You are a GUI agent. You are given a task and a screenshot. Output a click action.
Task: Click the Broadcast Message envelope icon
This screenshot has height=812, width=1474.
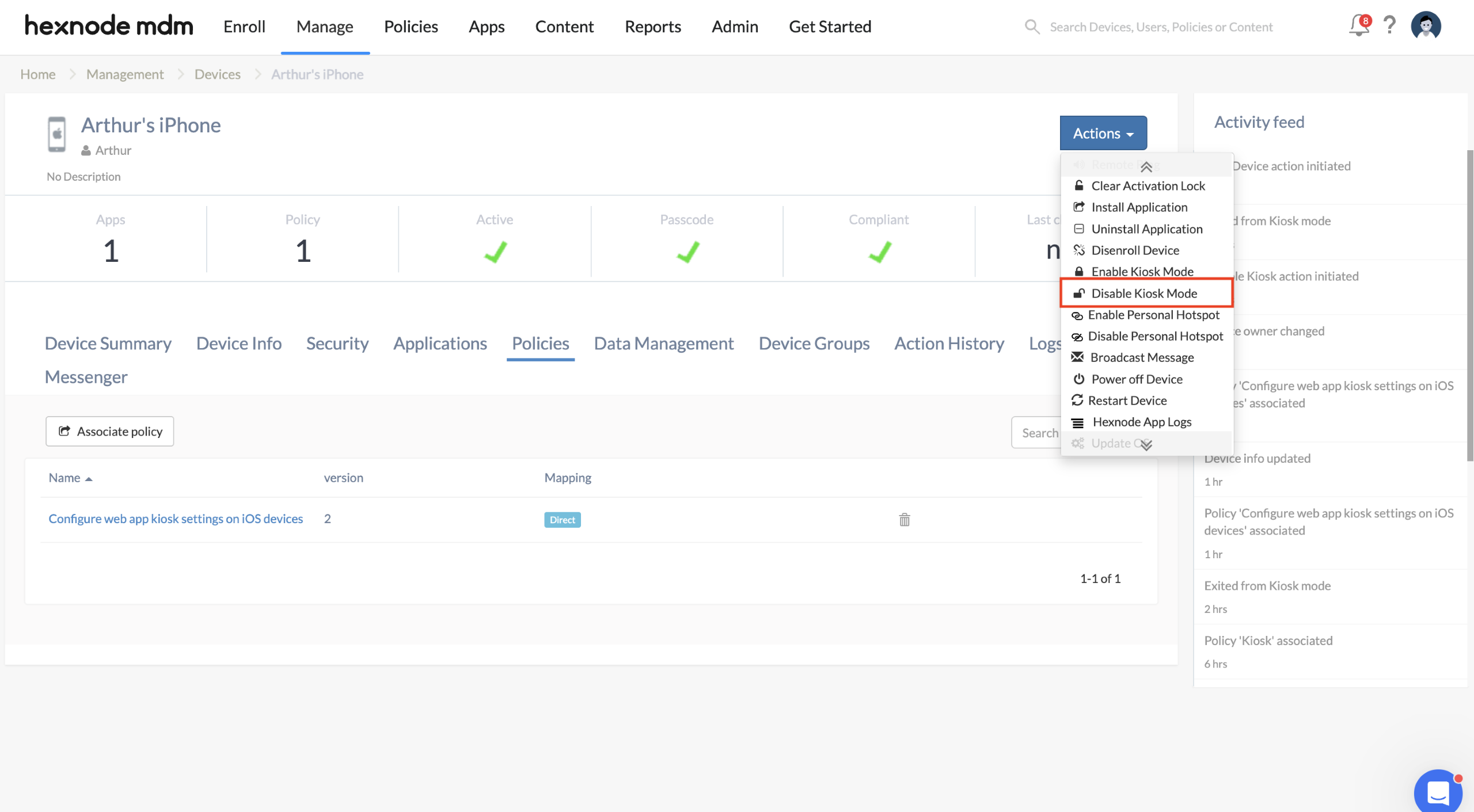(x=1077, y=357)
